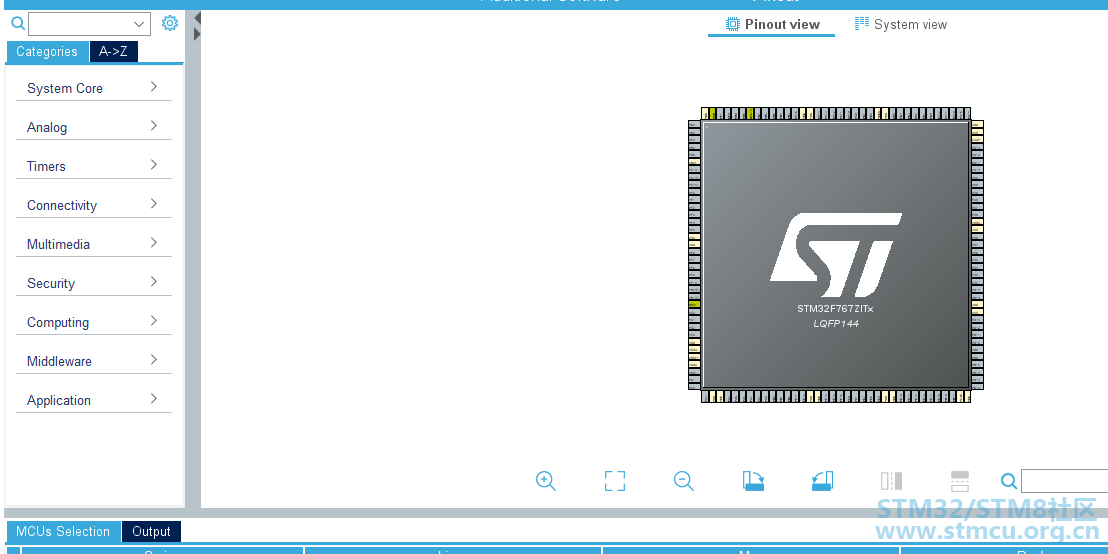1108x554 pixels.
Task: Click the horizontal split view icon
Action: click(x=960, y=481)
